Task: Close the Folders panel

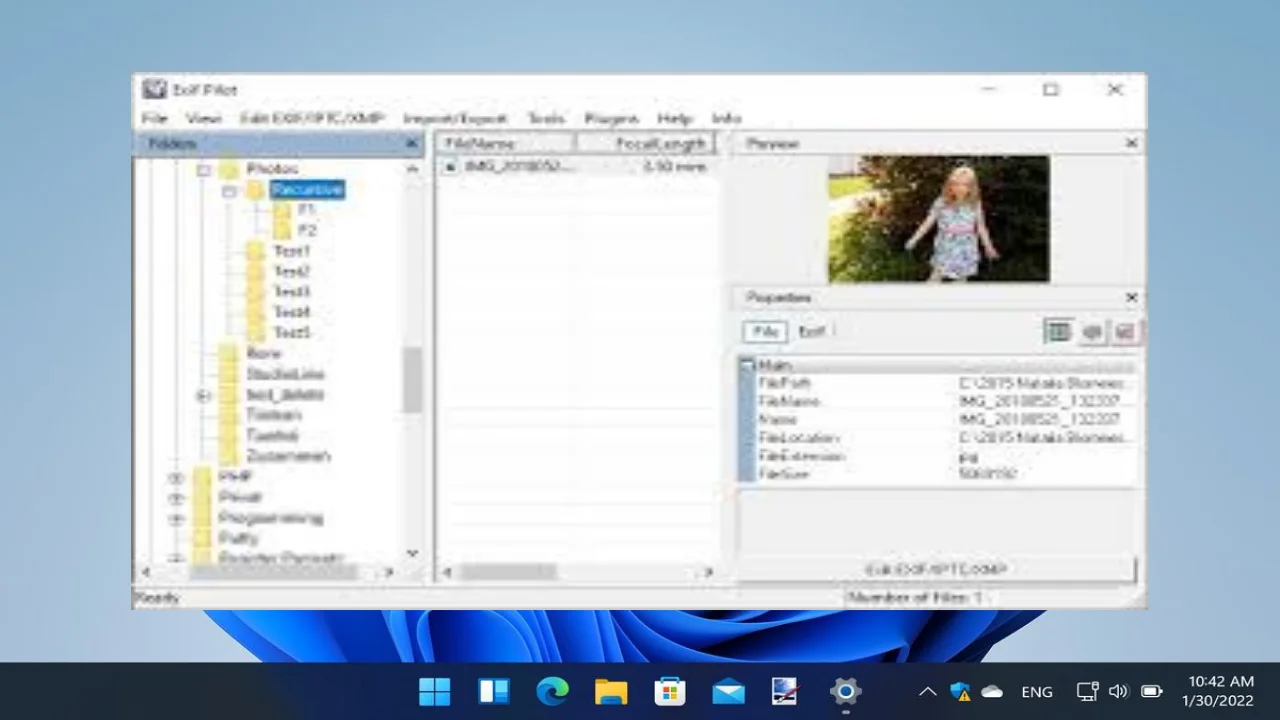Action: (411, 144)
